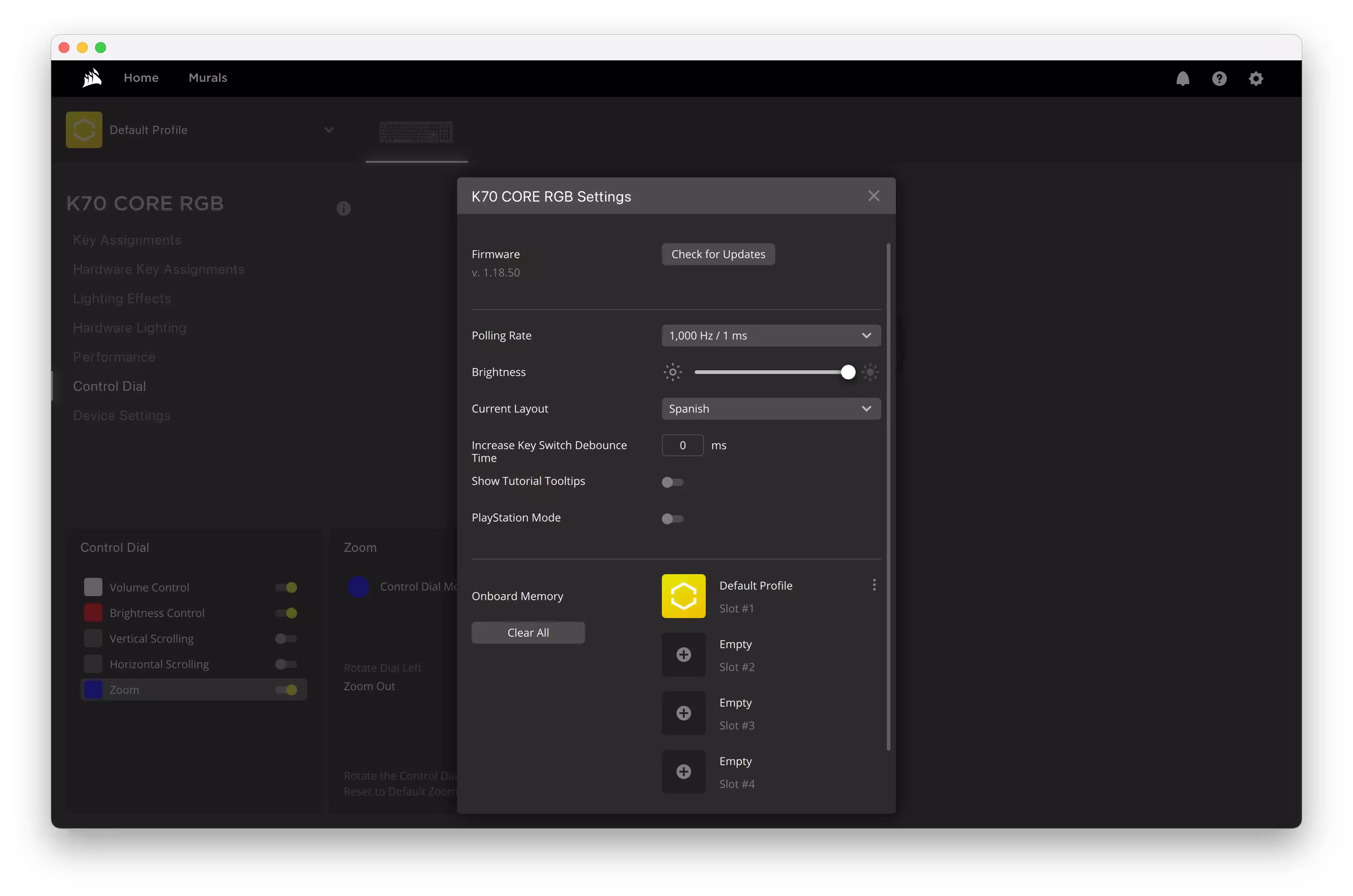Click the debounce time input field

click(x=682, y=445)
